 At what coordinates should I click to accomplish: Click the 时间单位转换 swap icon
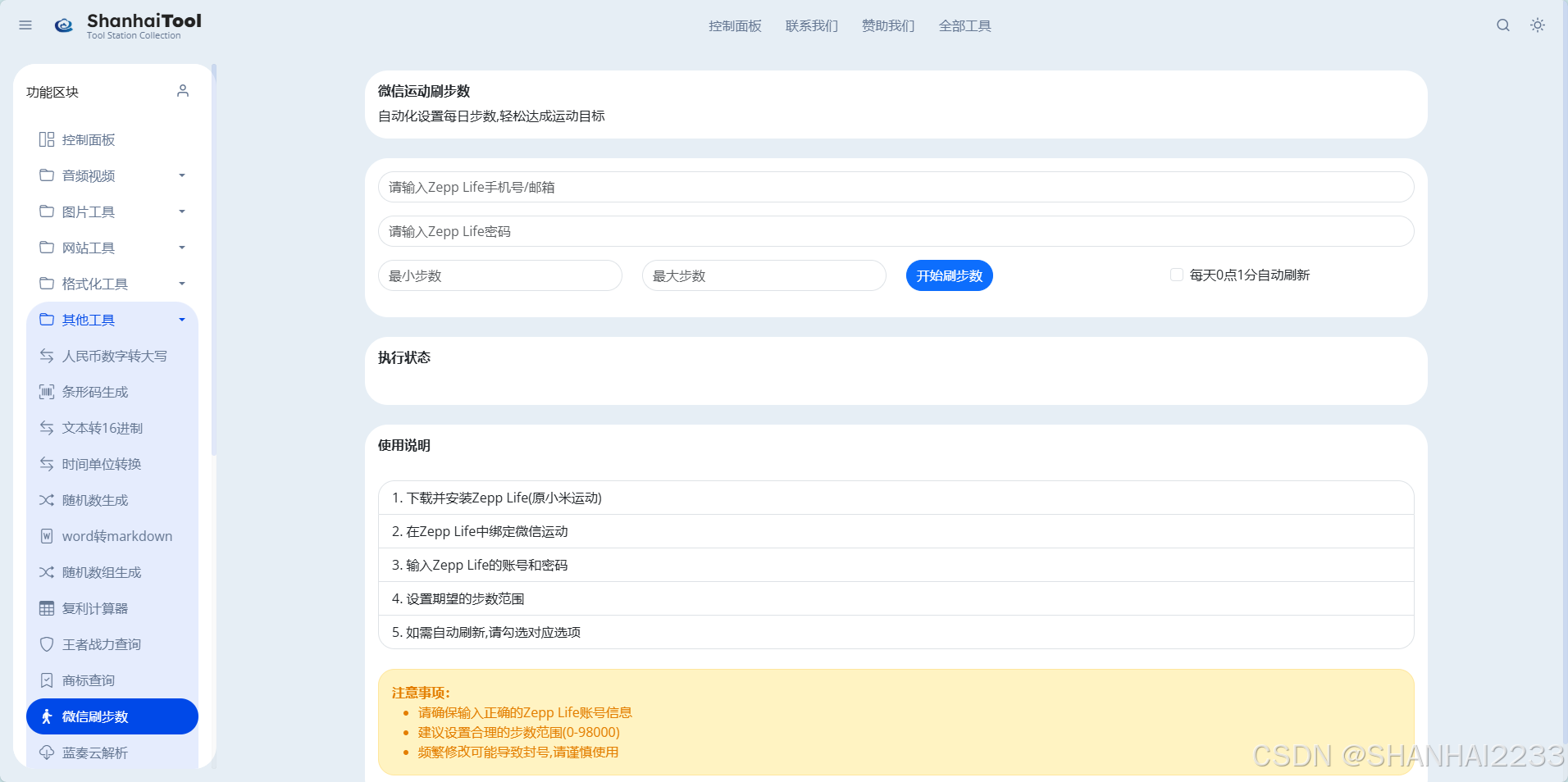click(47, 464)
